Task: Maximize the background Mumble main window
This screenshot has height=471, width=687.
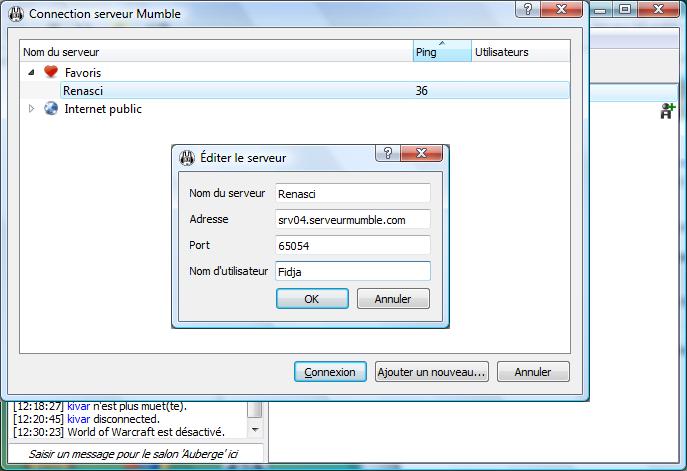Action: click(x=625, y=9)
